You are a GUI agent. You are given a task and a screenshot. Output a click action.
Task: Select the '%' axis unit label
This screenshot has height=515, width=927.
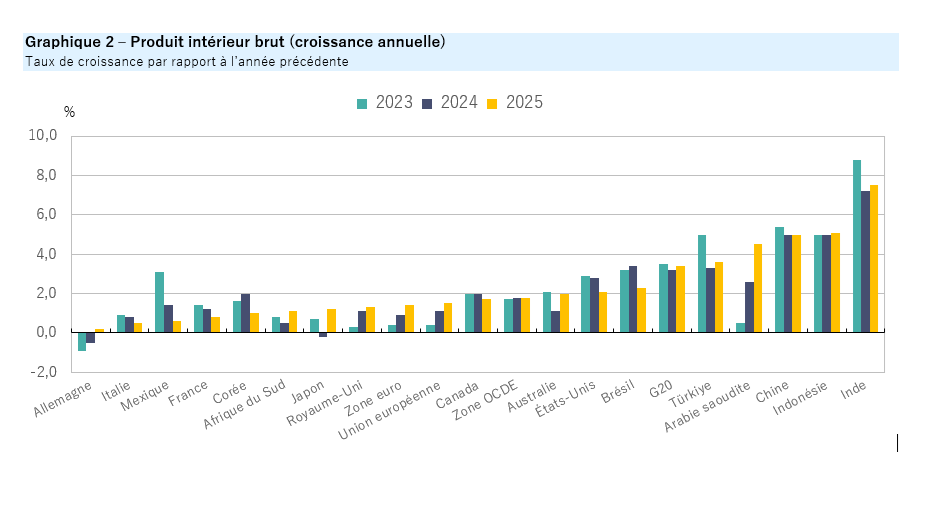[x=69, y=112]
